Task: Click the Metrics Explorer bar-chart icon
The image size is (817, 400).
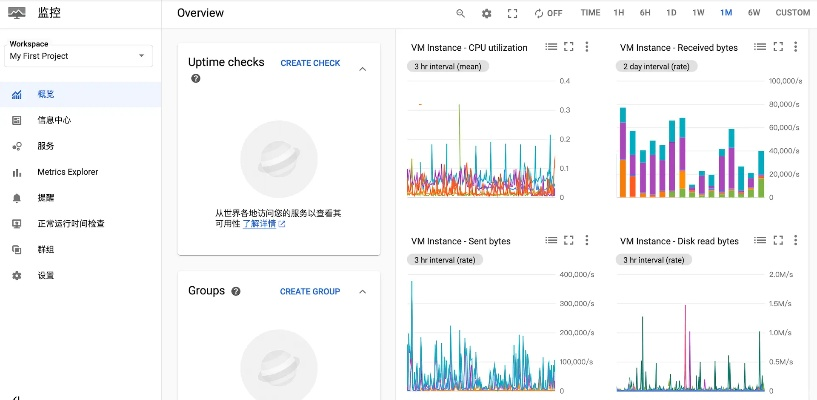Action: [x=17, y=172]
